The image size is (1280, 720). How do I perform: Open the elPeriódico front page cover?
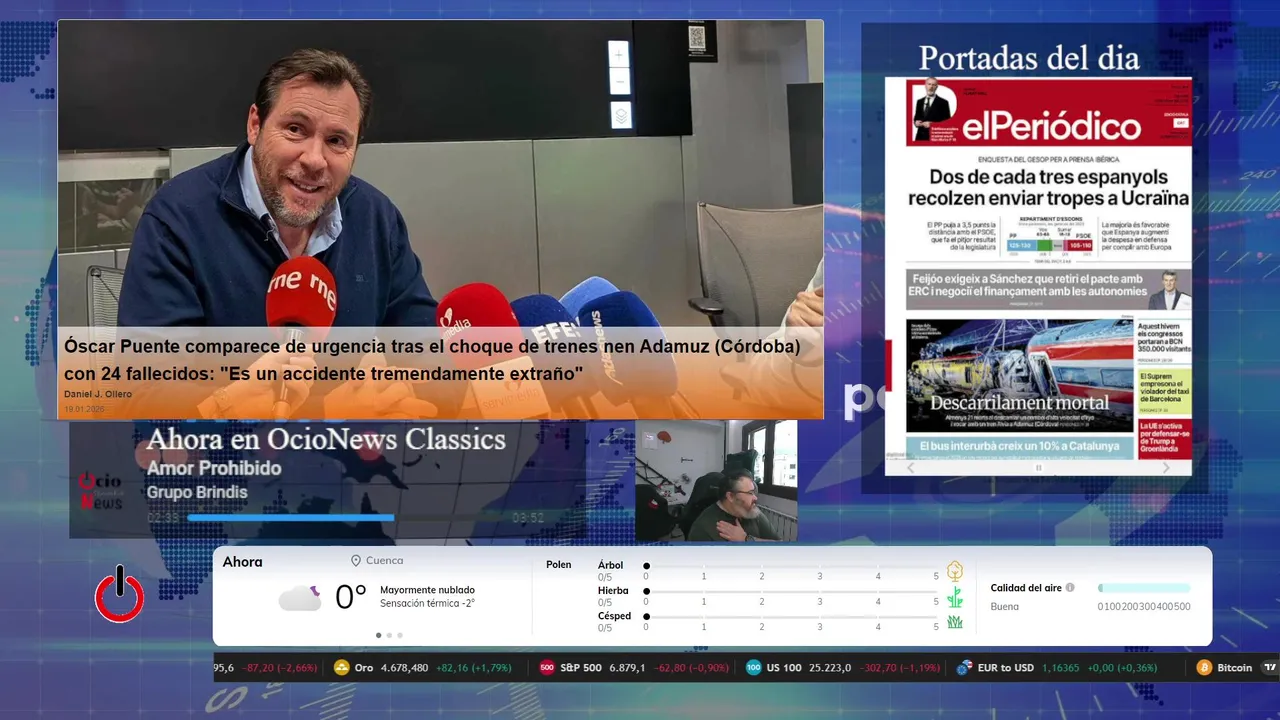click(x=1038, y=268)
